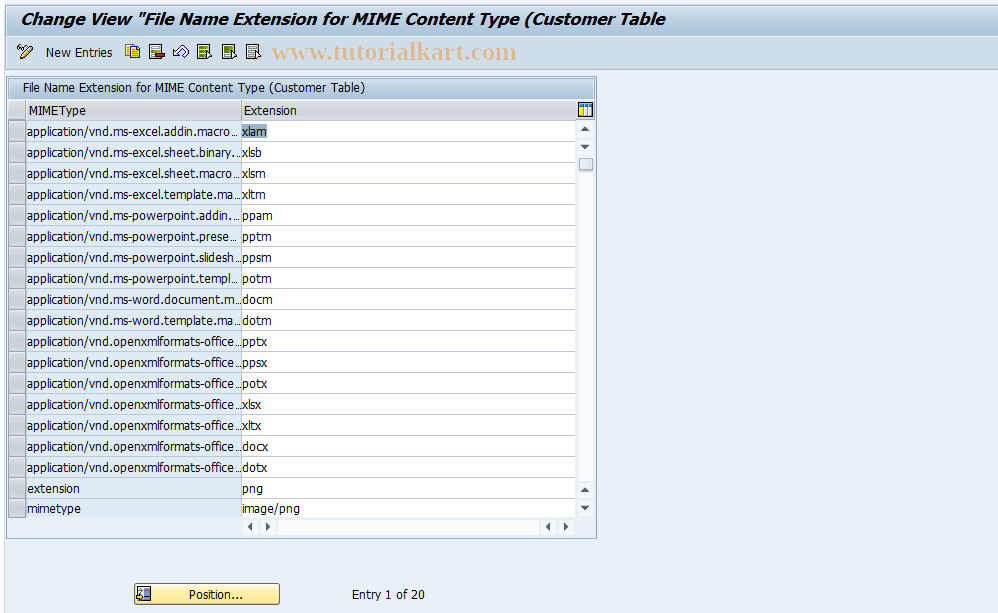Click the docx extension field
This screenshot has width=998, height=613.
(x=408, y=446)
